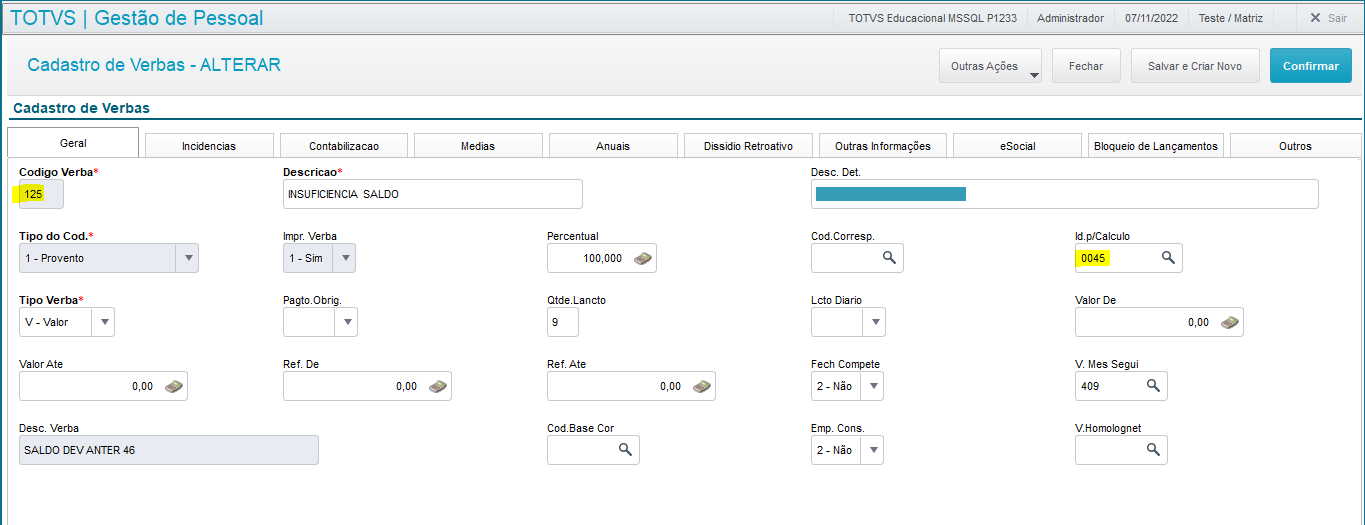Expand the Impr. Verba dropdown
This screenshot has height=525, width=1365.
[x=345, y=258]
